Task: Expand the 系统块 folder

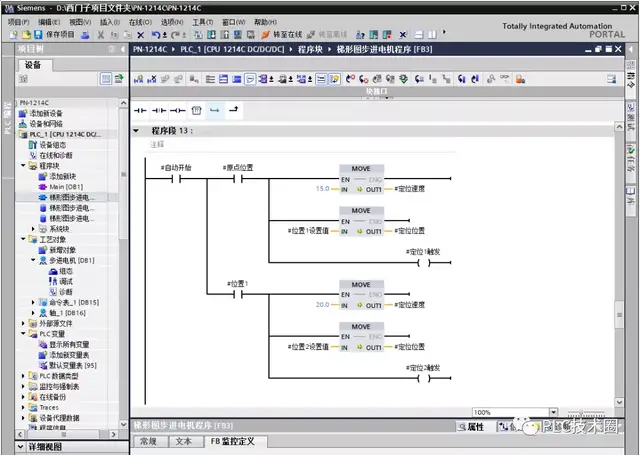Action: coord(33,229)
